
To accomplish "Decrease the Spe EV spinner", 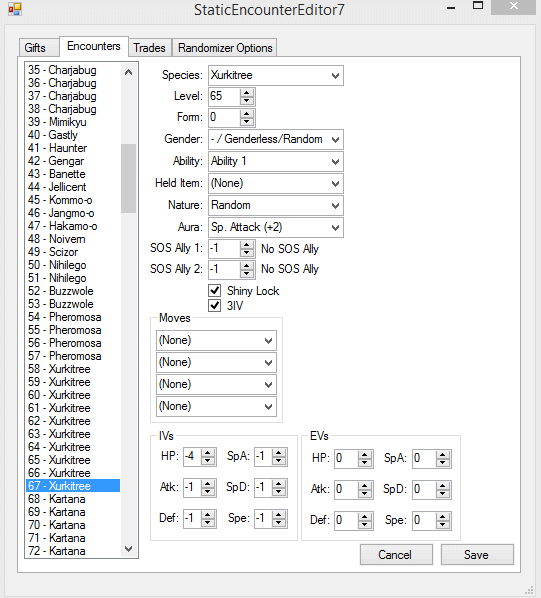I will coord(443,525).
